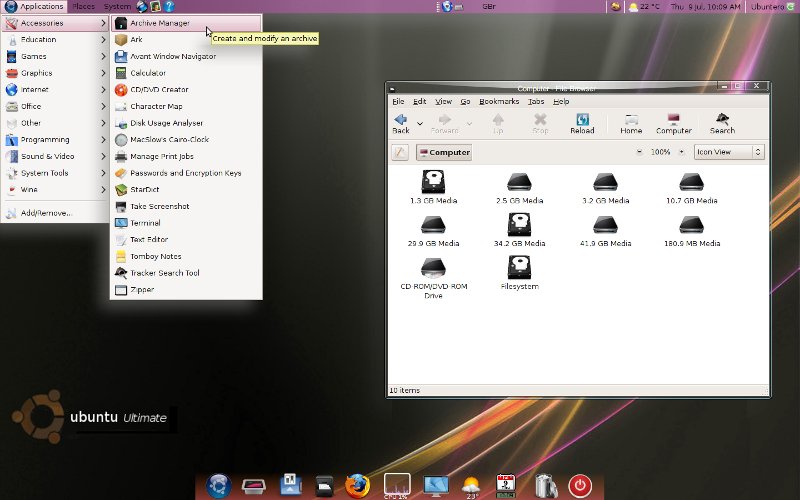Click the Reload toolbar button
This screenshot has height=500, width=800.
coord(582,124)
